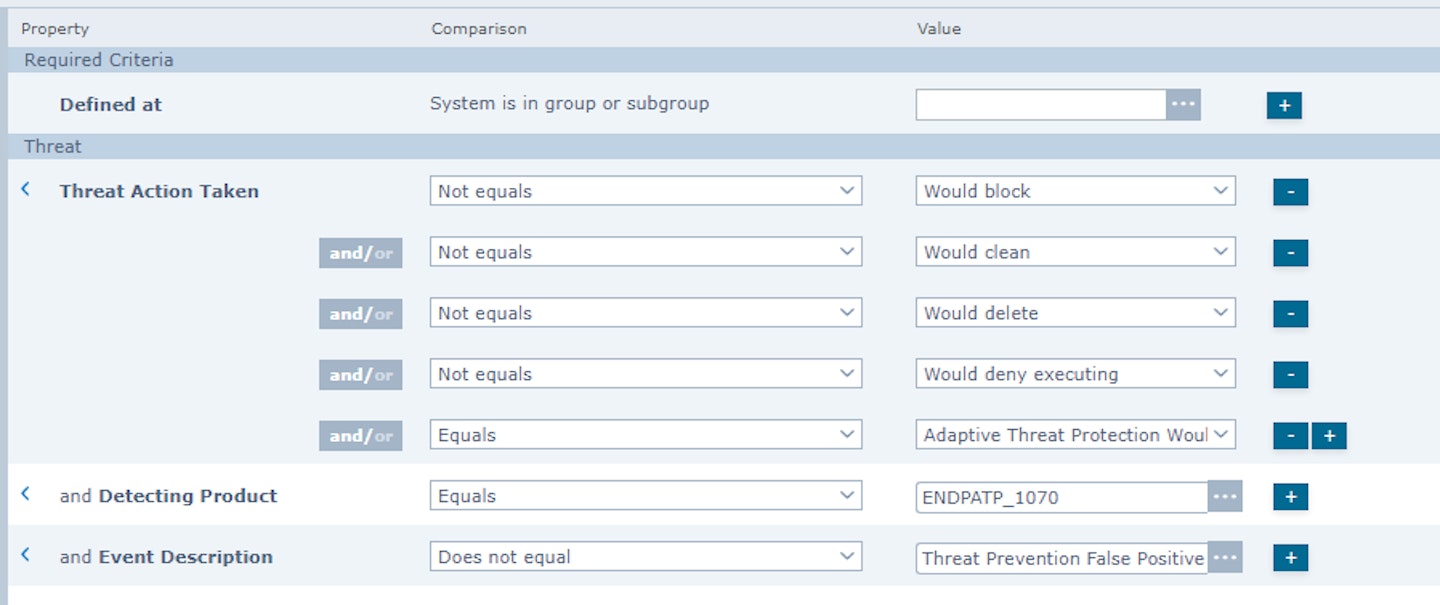This screenshot has width=1440, height=605.
Task: Add another Detecting Product value with plus
Action: tap(1290, 497)
